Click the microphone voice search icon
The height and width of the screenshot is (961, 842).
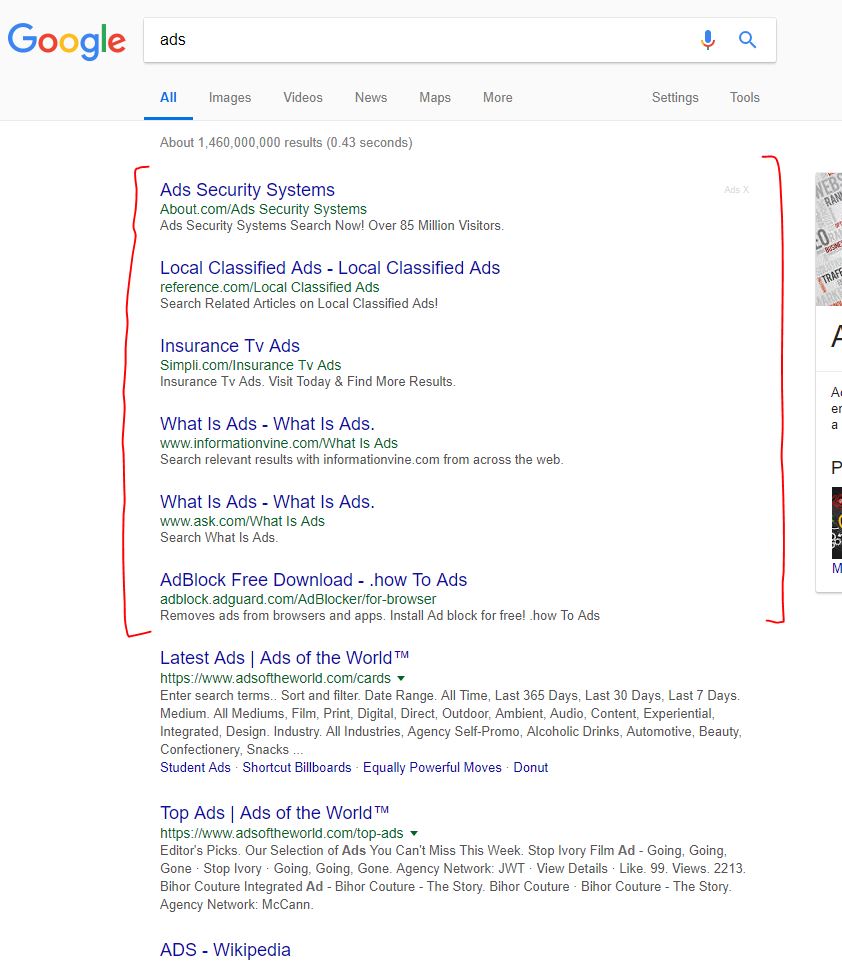(x=708, y=40)
